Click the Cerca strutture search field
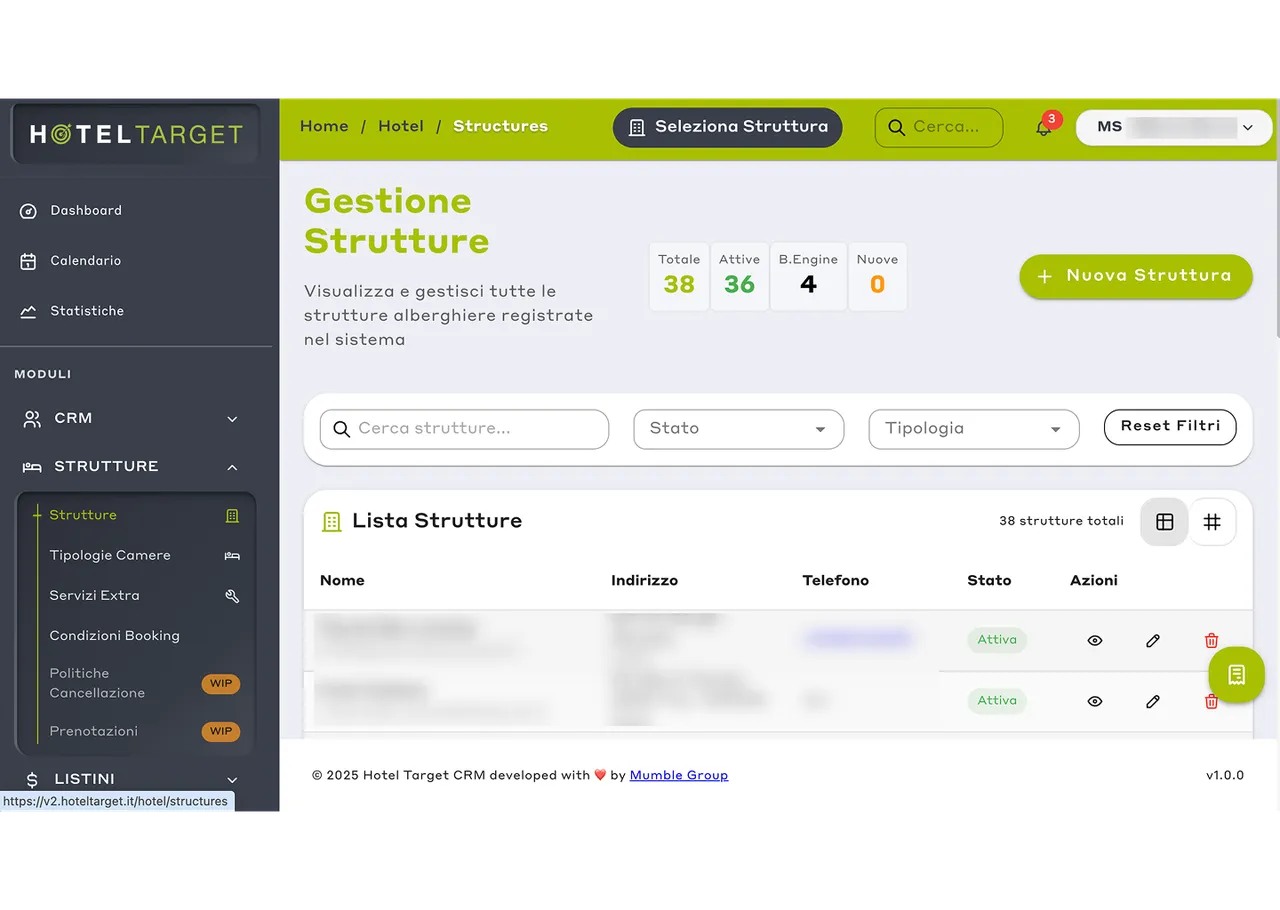This screenshot has height=910, width=1280. [463, 428]
